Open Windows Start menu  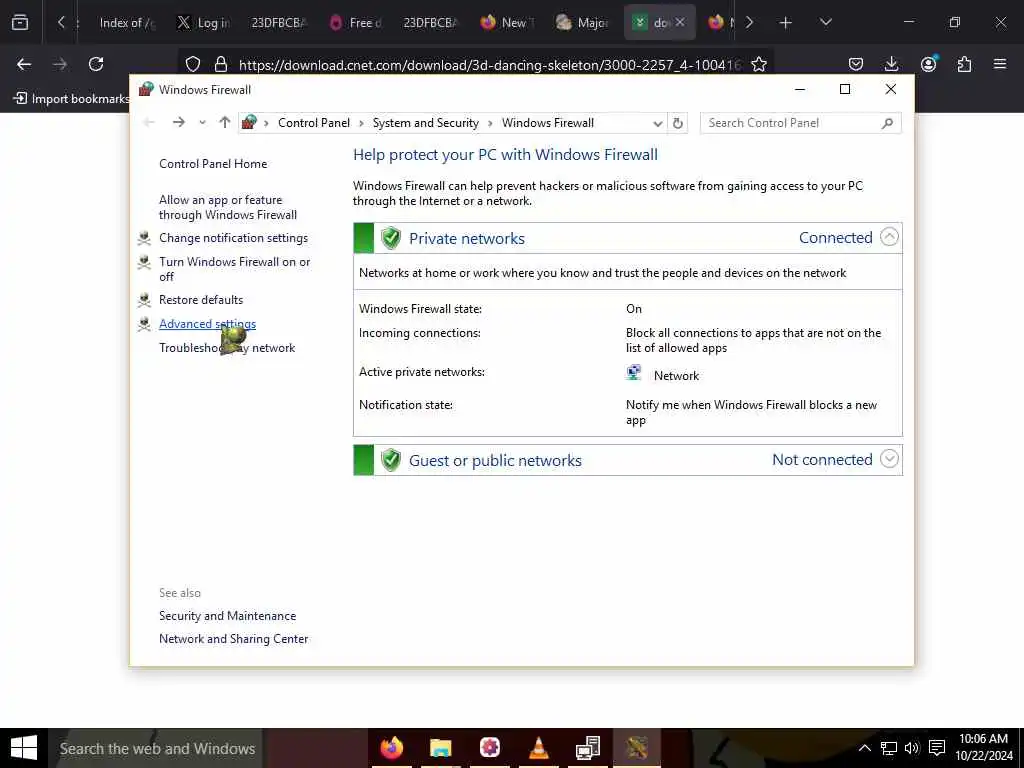24,748
